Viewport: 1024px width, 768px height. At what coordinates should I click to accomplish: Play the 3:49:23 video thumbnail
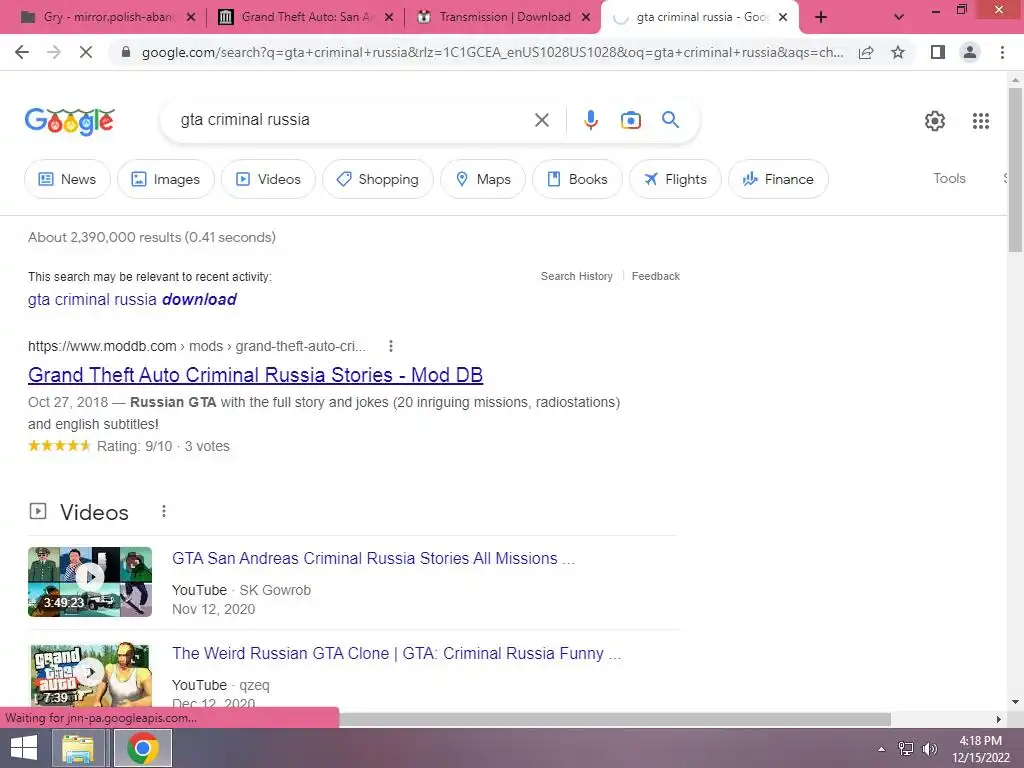pyautogui.click(x=90, y=582)
